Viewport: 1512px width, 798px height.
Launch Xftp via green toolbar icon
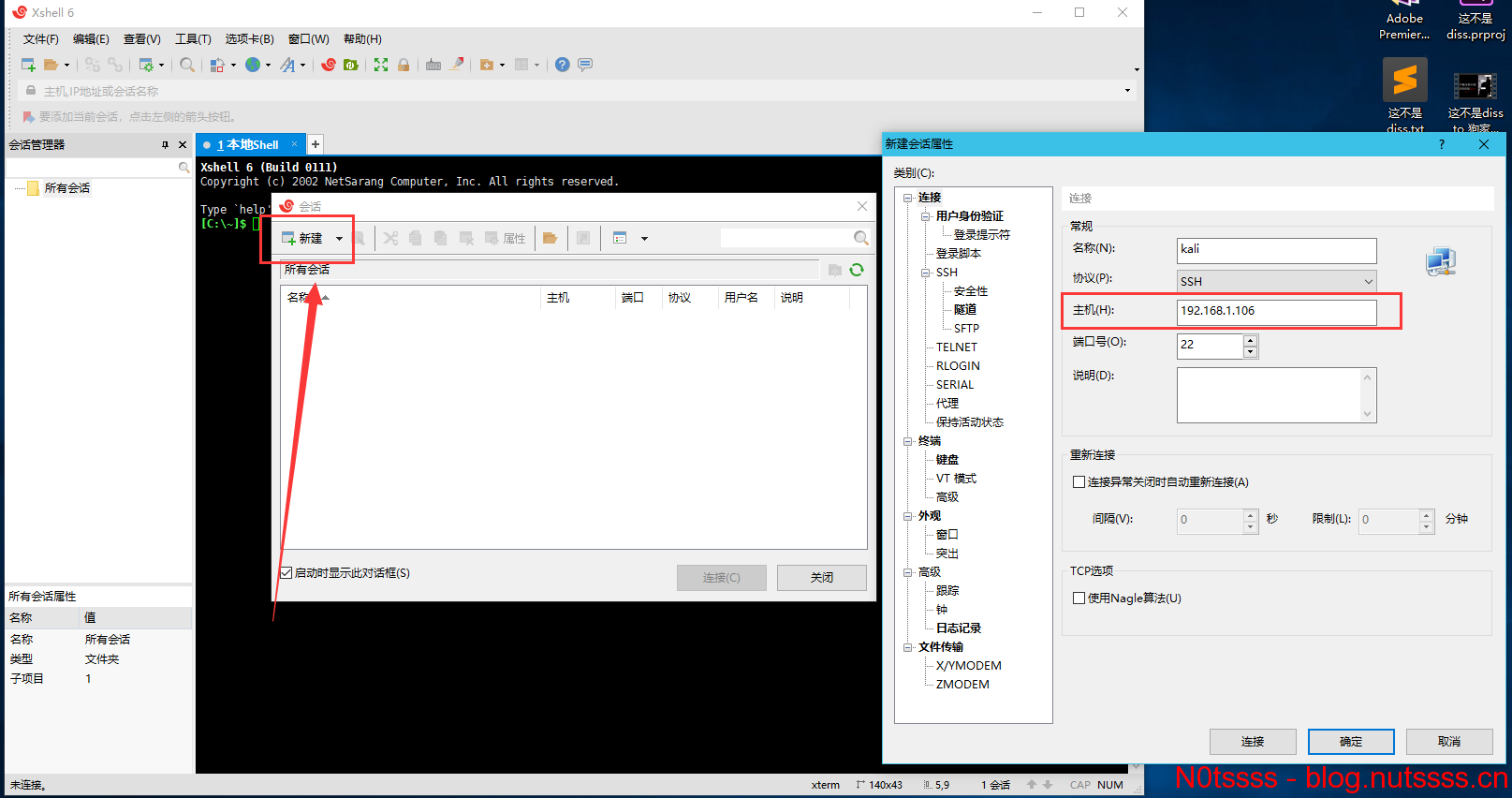[351, 65]
